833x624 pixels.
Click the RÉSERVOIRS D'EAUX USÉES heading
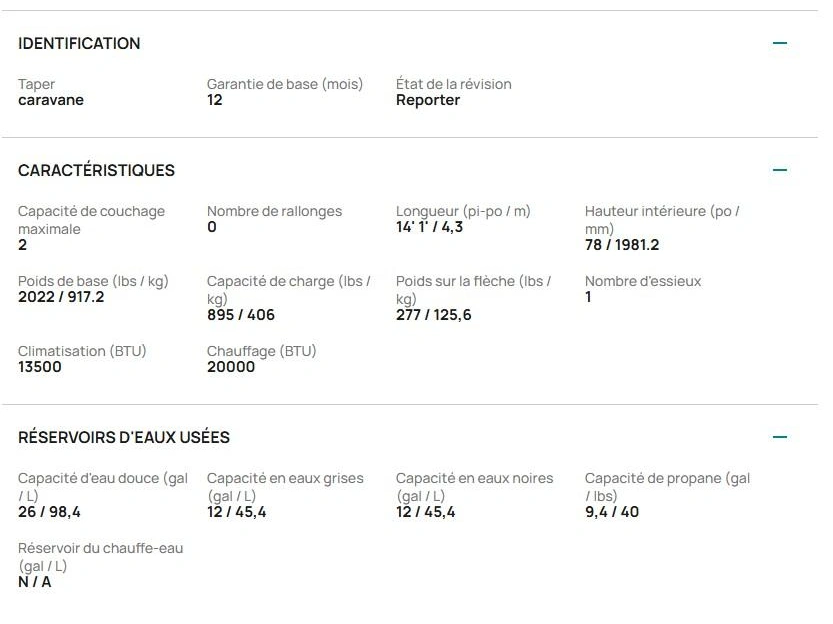(124, 437)
